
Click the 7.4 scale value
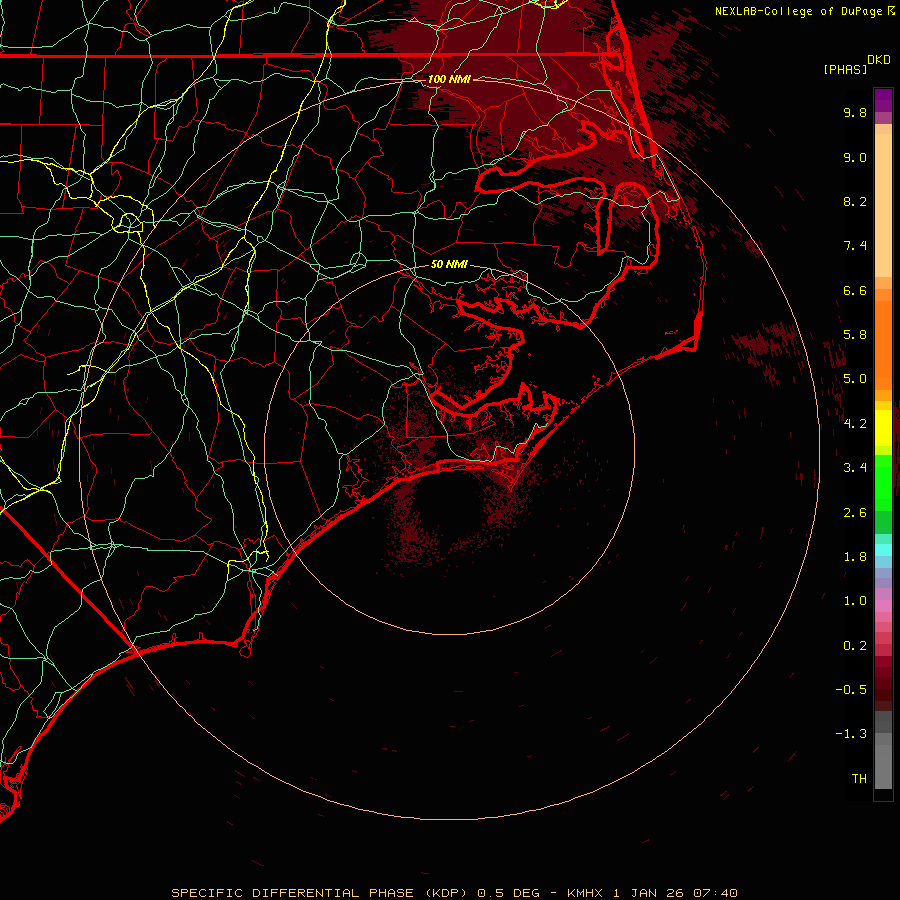click(855, 246)
